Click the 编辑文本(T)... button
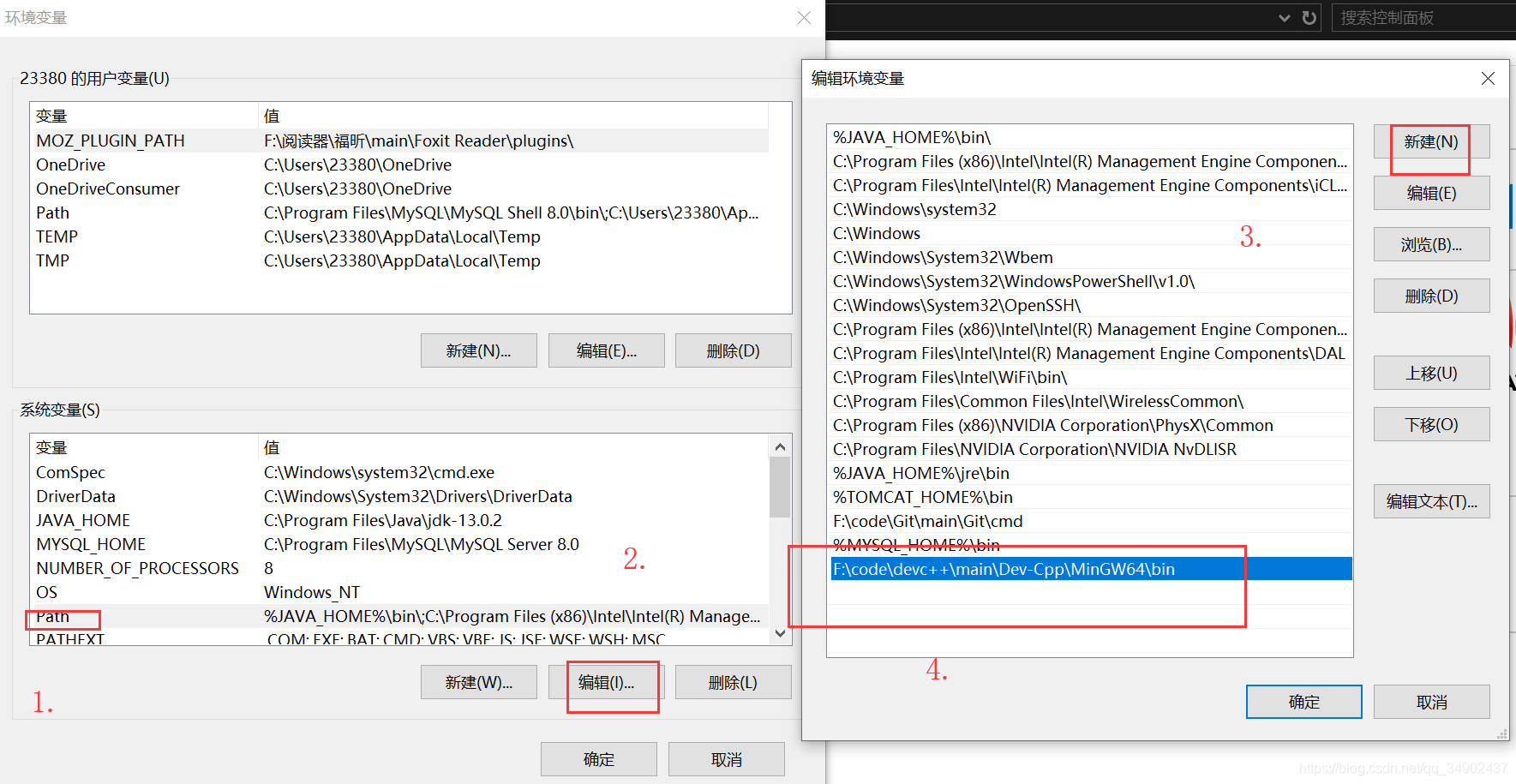The width and height of the screenshot is (1516, 784). (x=1431, y=501)
